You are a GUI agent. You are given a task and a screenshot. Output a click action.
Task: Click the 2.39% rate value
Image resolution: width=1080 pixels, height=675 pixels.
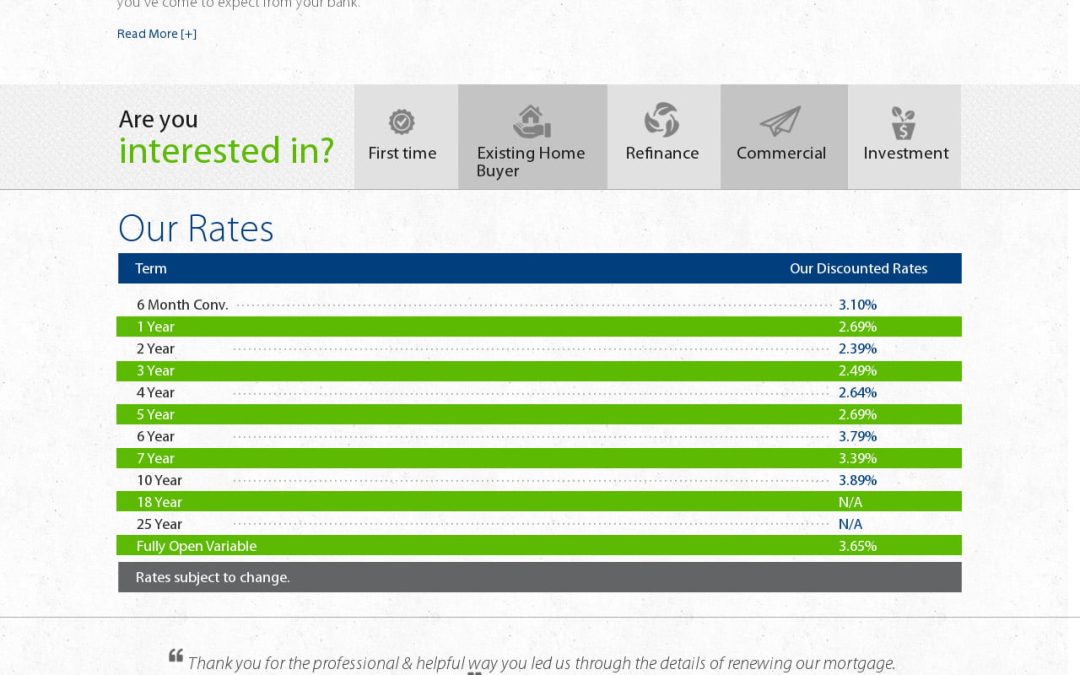[858, 349]
